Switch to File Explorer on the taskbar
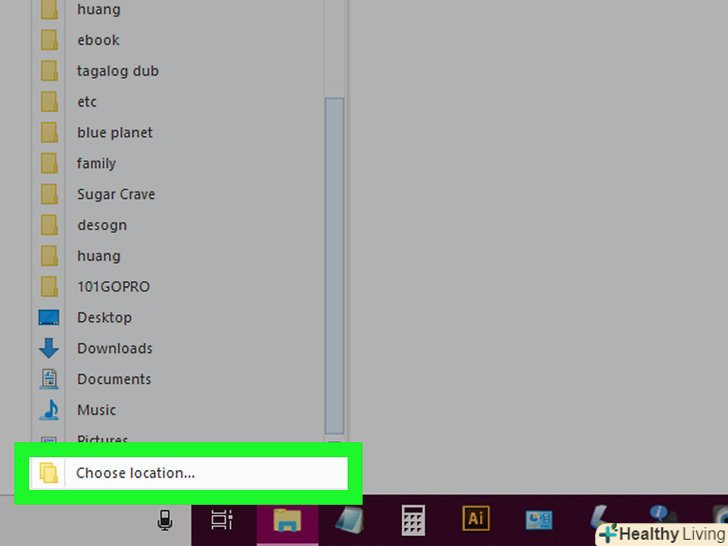This screenshot has width=728, height=546. 287,520
